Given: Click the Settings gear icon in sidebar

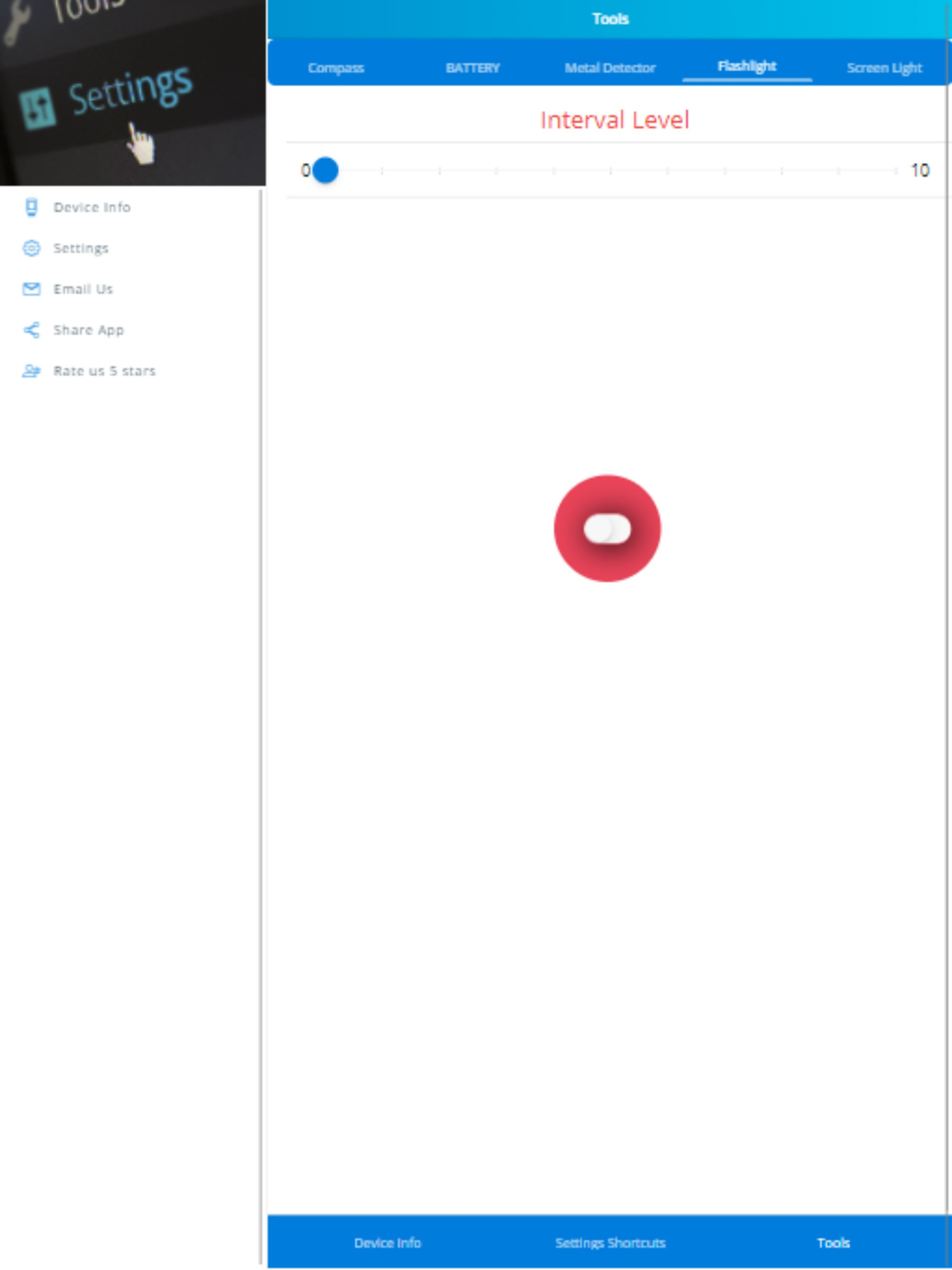Looking at the screenshot, I should click(x=32, y=248).
